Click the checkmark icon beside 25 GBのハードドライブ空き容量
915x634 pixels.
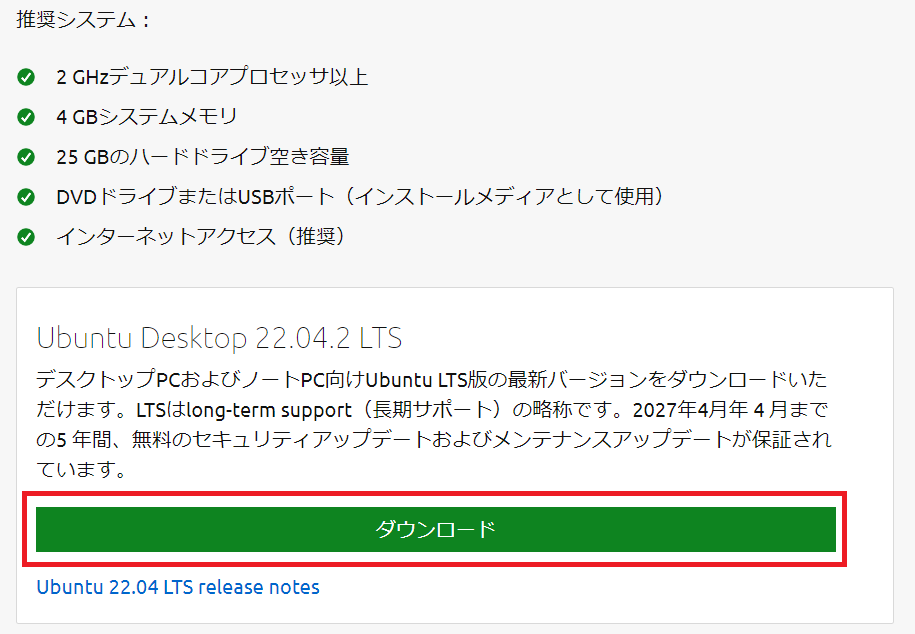coord(26,157)
